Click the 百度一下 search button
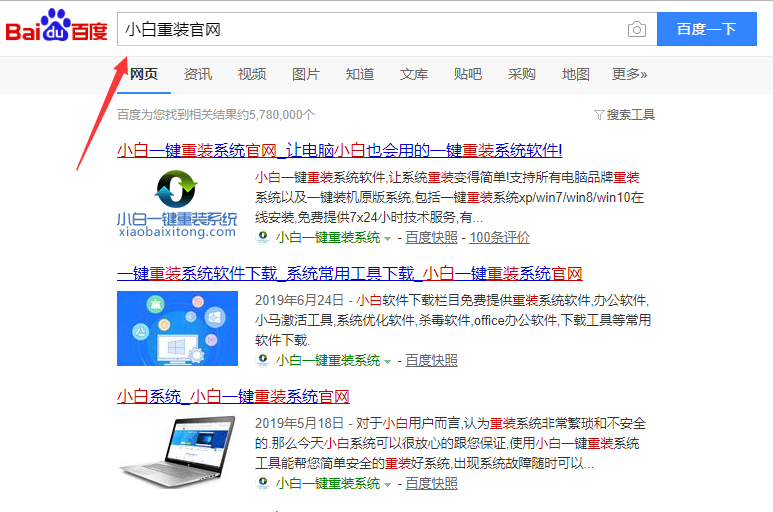 pyautogui.click(x=706, y=29)
